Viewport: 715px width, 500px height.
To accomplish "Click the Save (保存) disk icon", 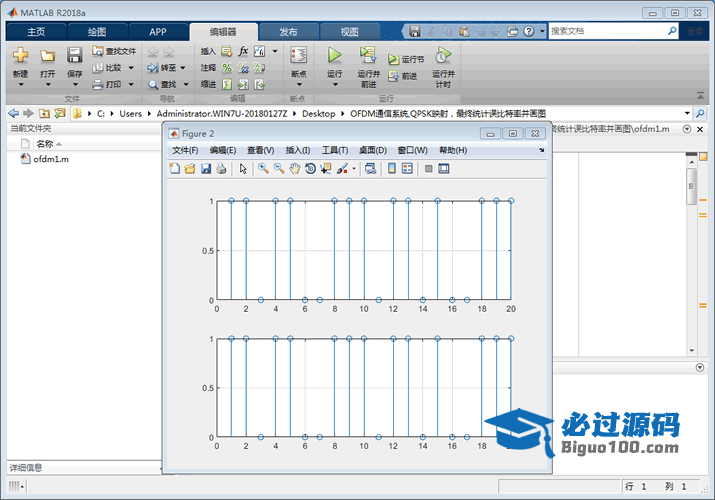I will point(74,55).
